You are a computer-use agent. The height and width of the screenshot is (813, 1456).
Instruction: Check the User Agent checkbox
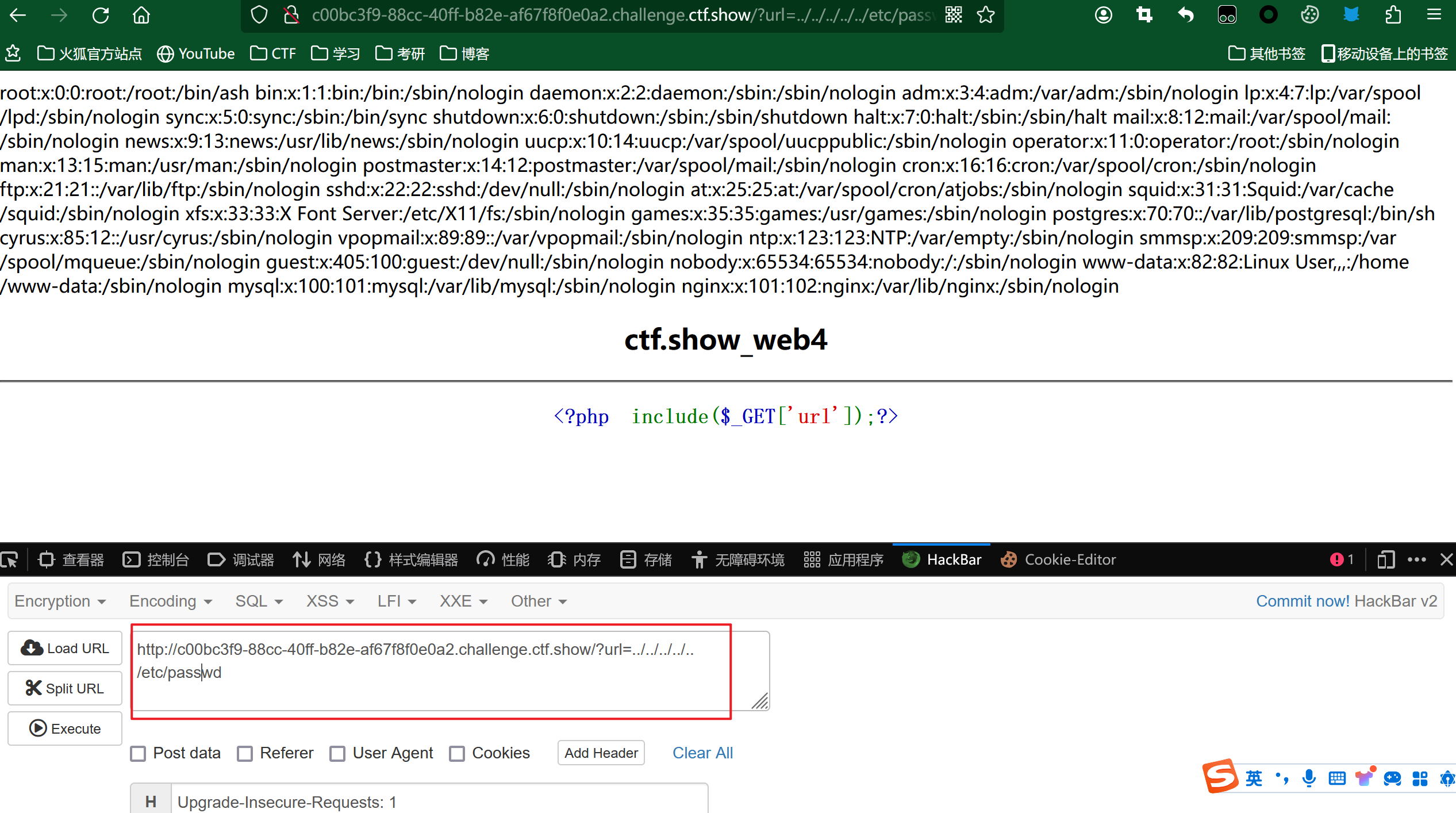(337, 753)
